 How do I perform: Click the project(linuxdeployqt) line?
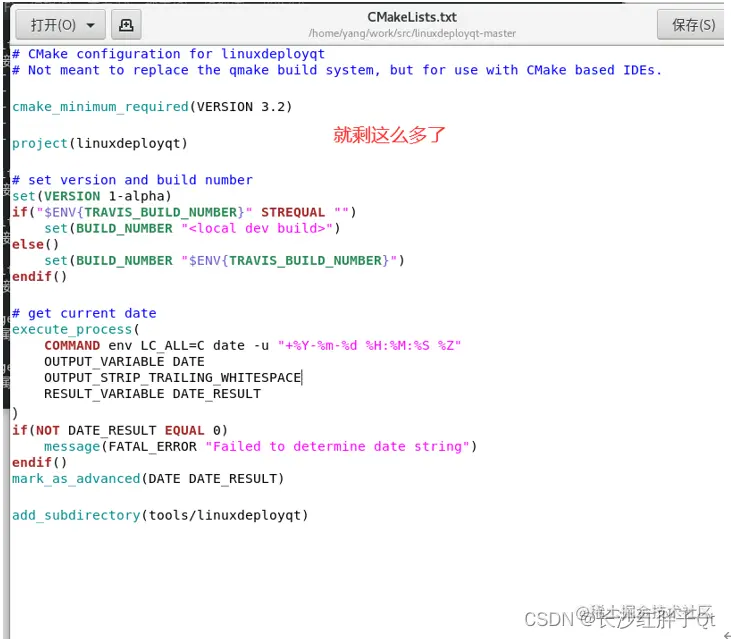pyautogui.click(x=100, y=143)
